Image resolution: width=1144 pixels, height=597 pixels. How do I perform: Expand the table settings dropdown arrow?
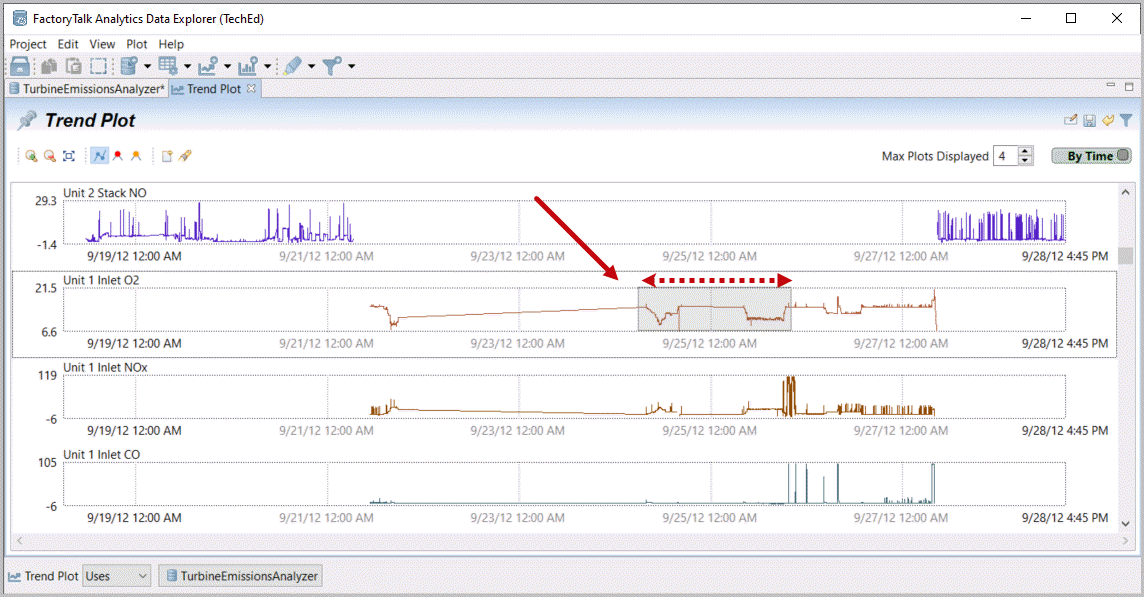click(187, 67)
